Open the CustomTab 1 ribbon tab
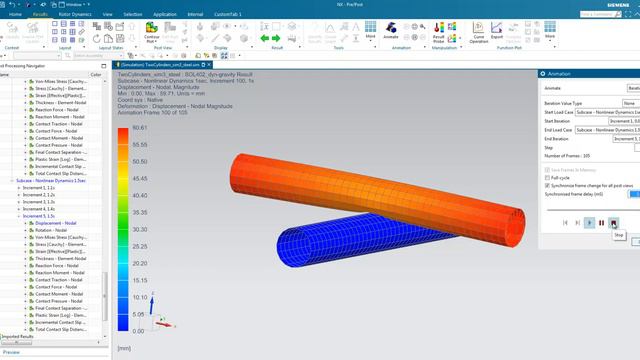Viewport: 640px width, 360px height. point(228,14)
